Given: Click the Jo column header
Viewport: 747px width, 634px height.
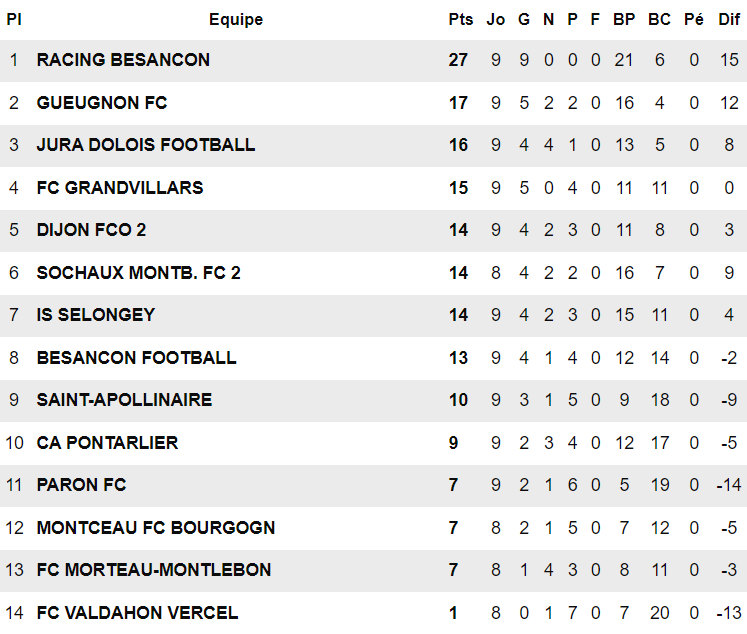Looking at the screenshot, I should [x=495, y=20].
